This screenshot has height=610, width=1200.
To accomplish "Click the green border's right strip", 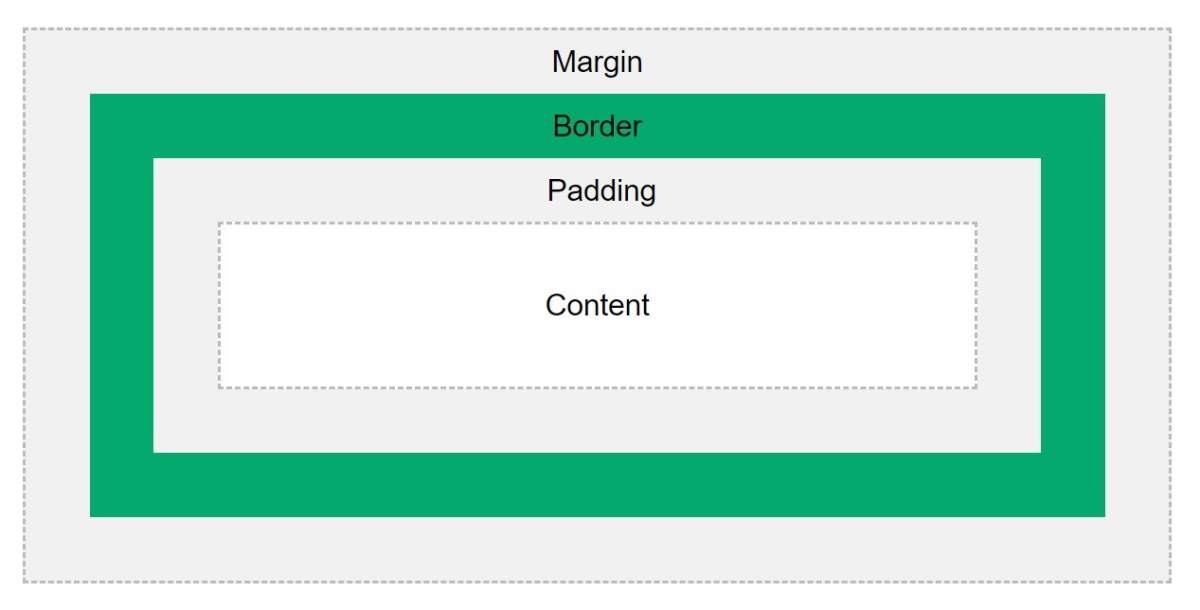I will tap(1073, 305).
